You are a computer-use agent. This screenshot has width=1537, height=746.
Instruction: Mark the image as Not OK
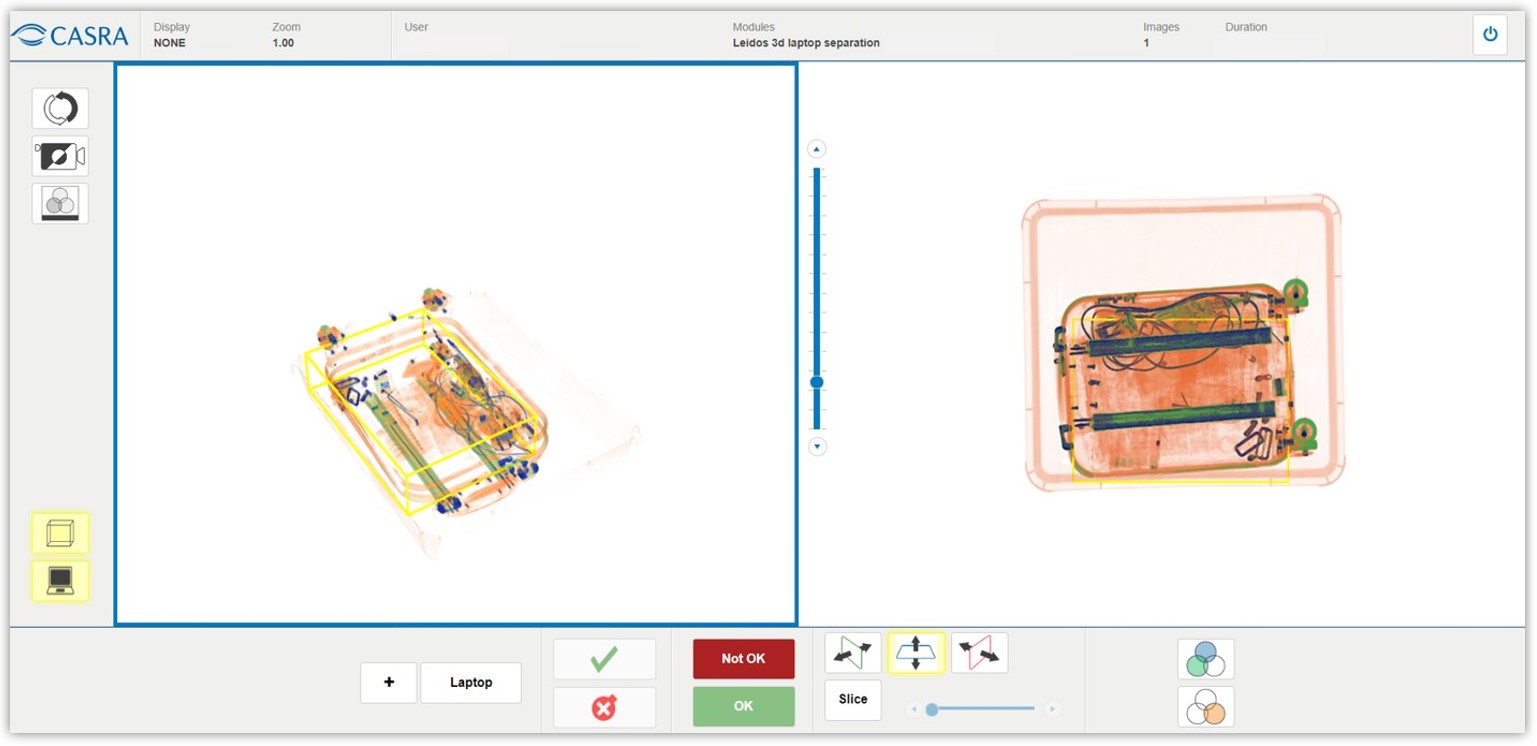(x=743, y=659)
